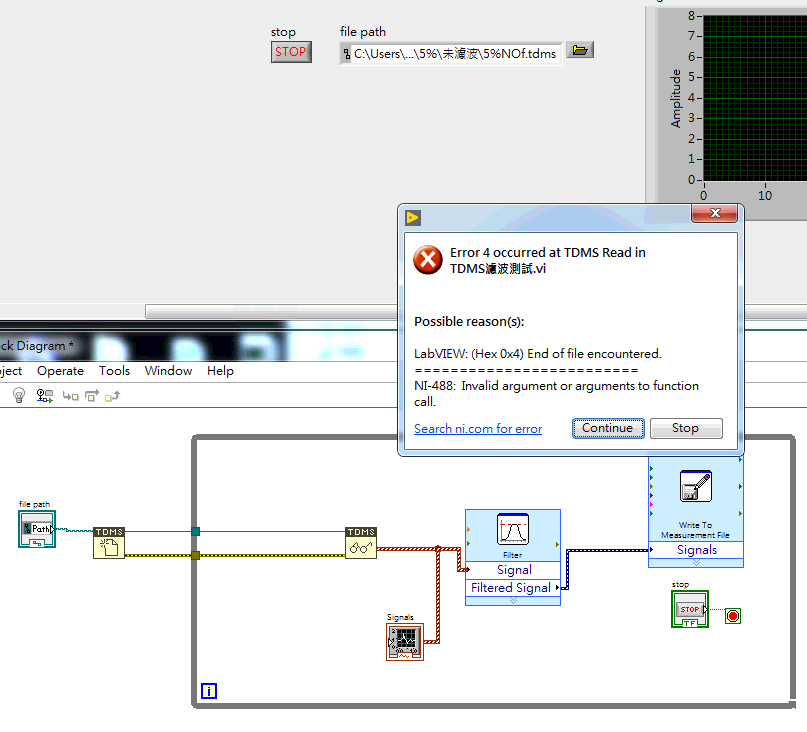
Task: Open the Operate menu
Action: 60,371
